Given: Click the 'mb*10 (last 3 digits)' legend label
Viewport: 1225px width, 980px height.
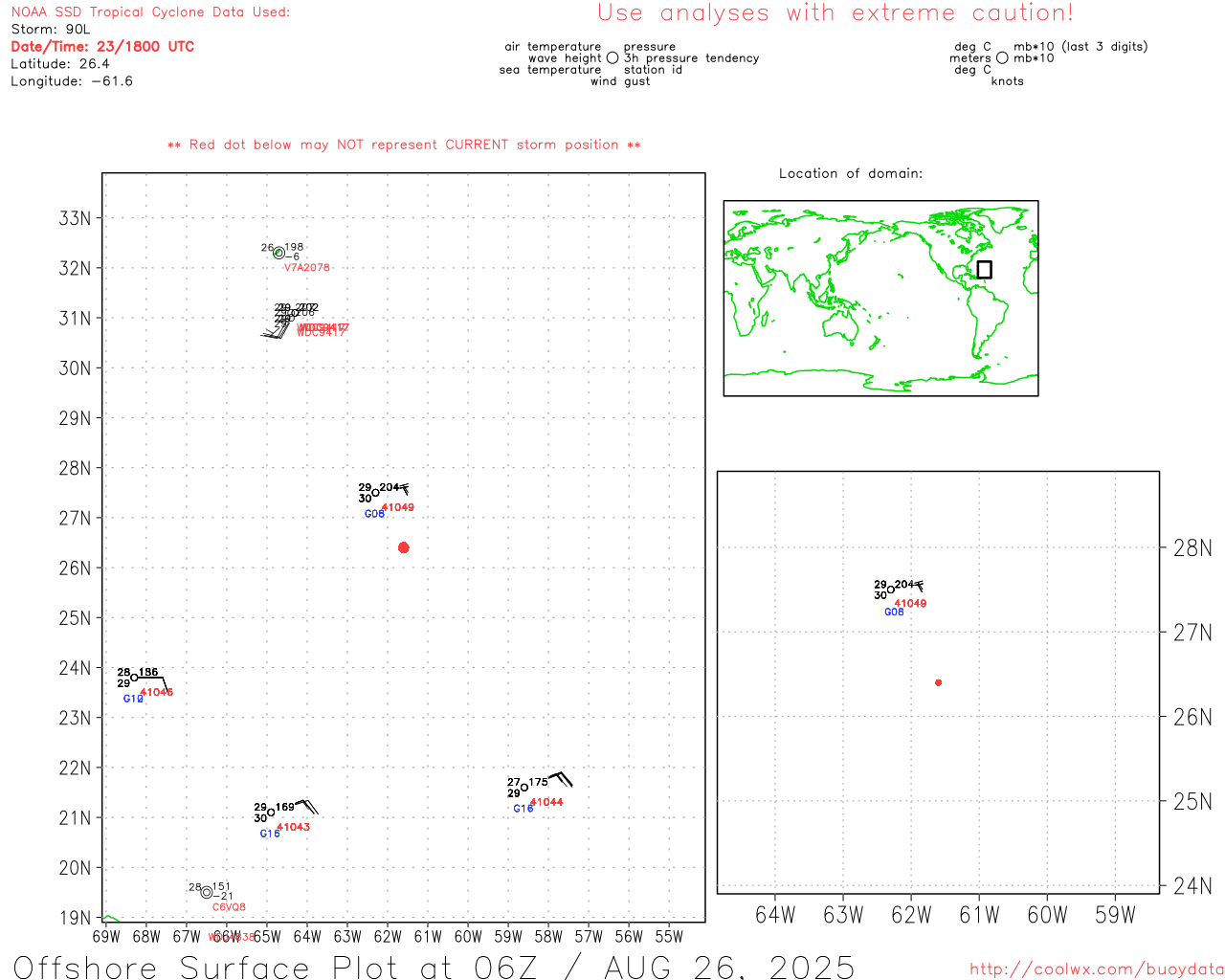Looking at the screenshot, I should [x=1080, y=47].
